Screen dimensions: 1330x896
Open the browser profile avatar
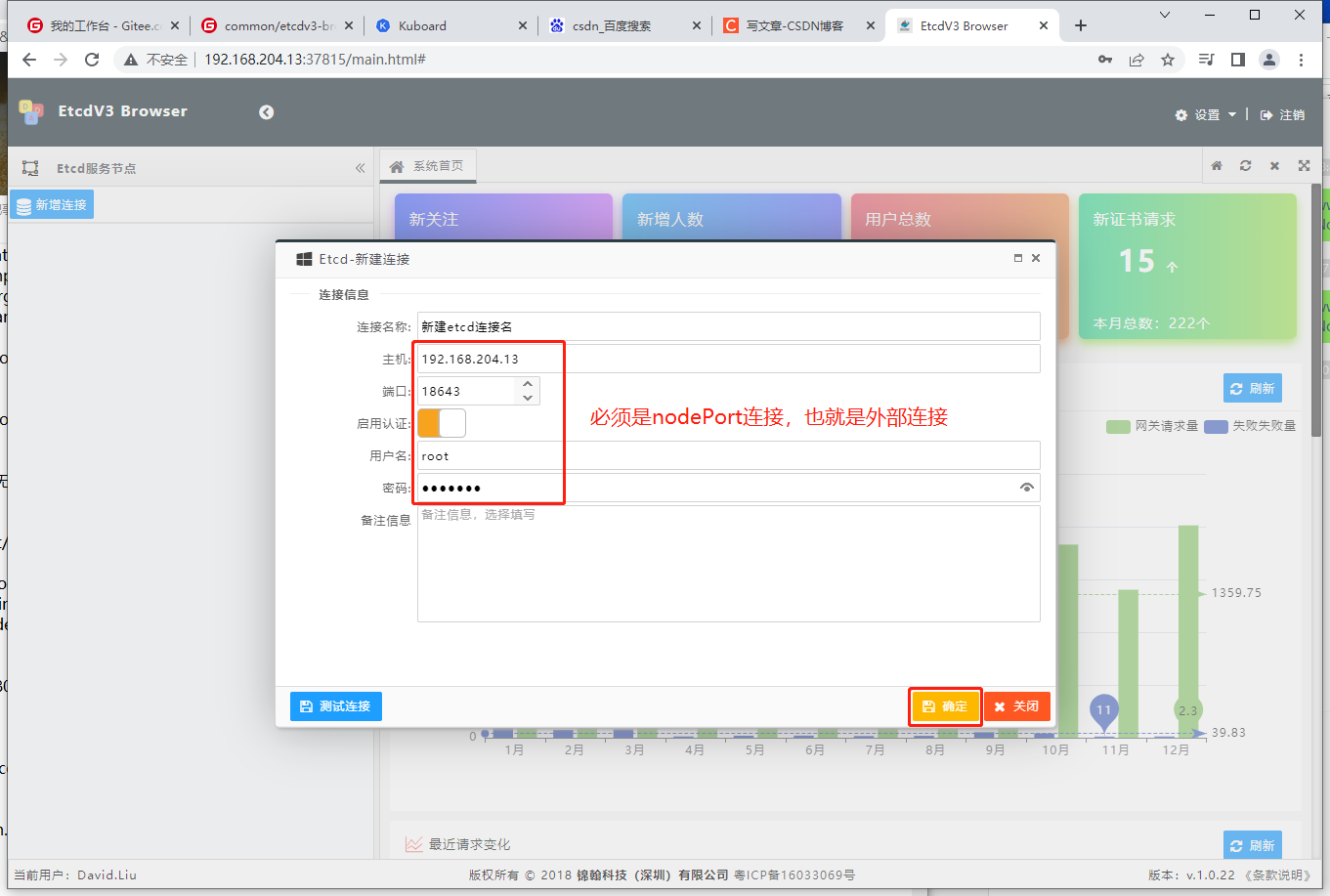(x=1269, y=60)
